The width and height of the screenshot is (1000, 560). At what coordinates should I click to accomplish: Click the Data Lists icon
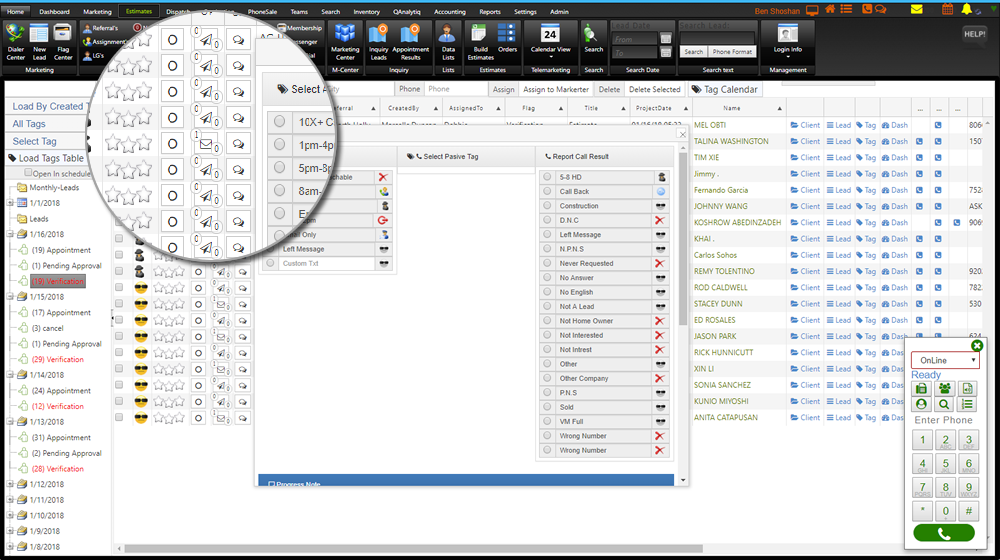tap(448, 40)
